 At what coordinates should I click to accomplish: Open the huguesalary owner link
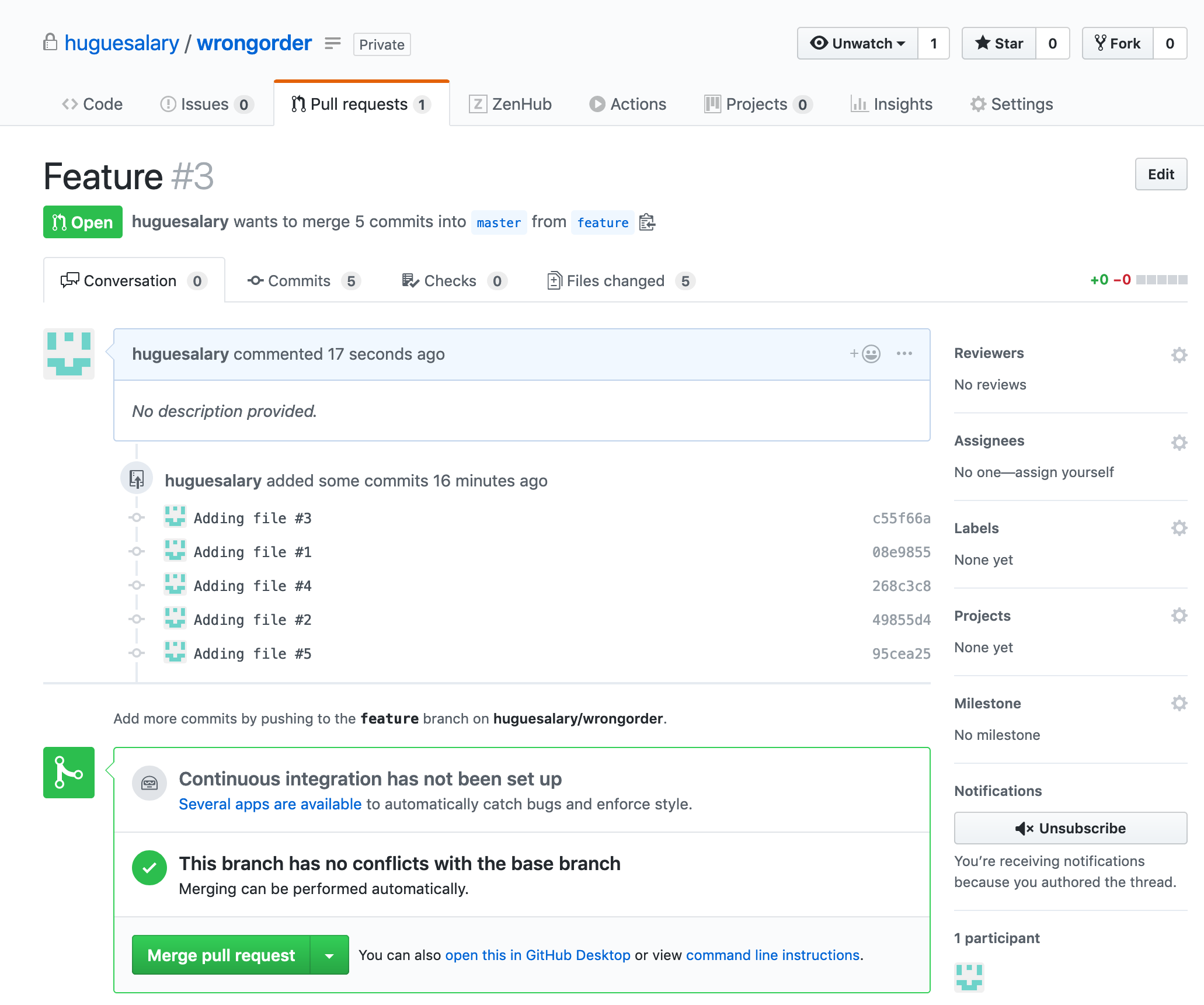click(x=121, y=43)
